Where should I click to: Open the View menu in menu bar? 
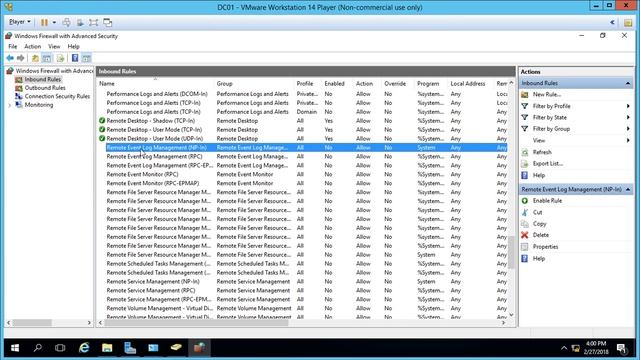pyautogui.click(x=54, y=47)
